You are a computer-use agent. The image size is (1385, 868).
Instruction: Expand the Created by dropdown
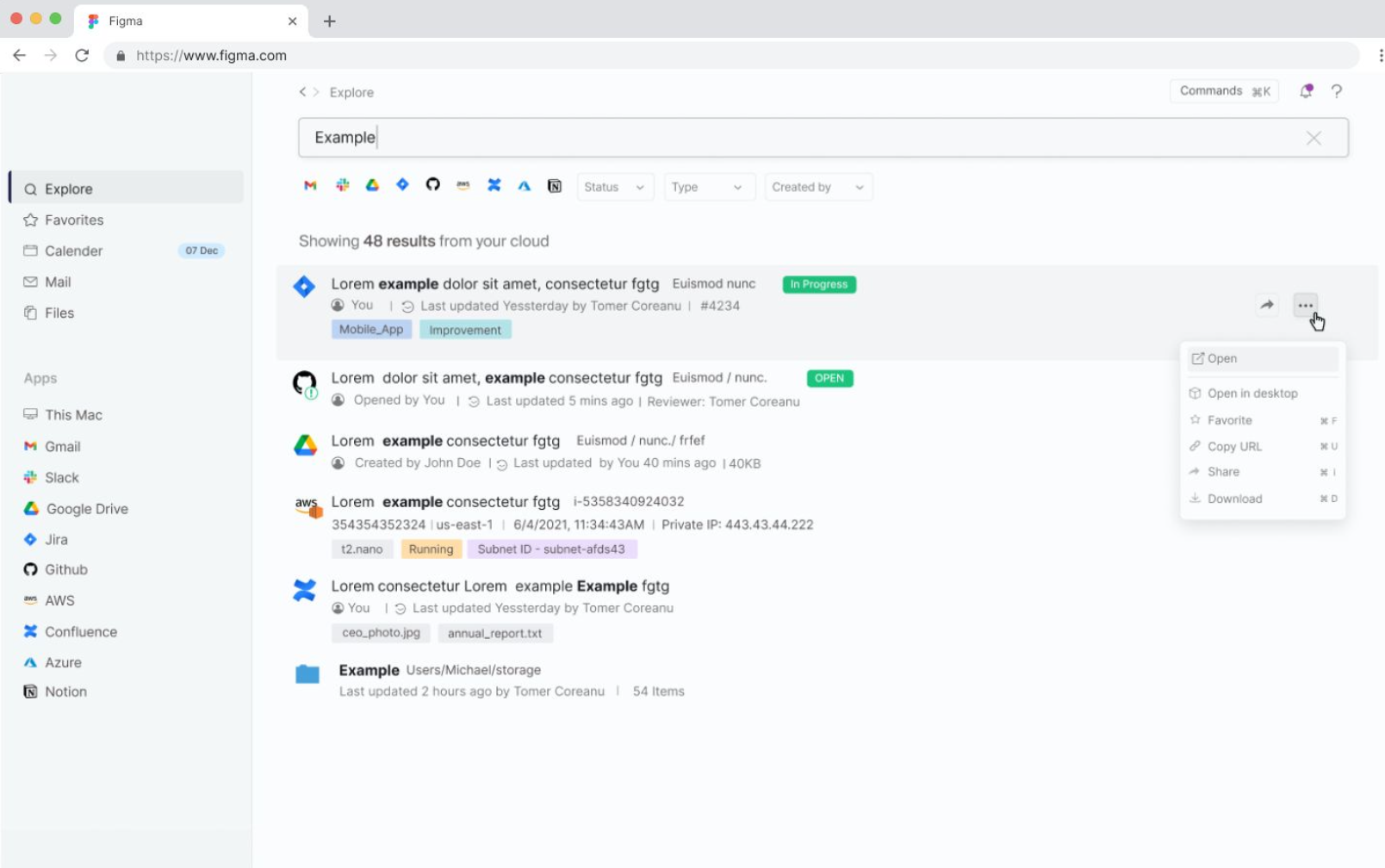coord(817,187)
